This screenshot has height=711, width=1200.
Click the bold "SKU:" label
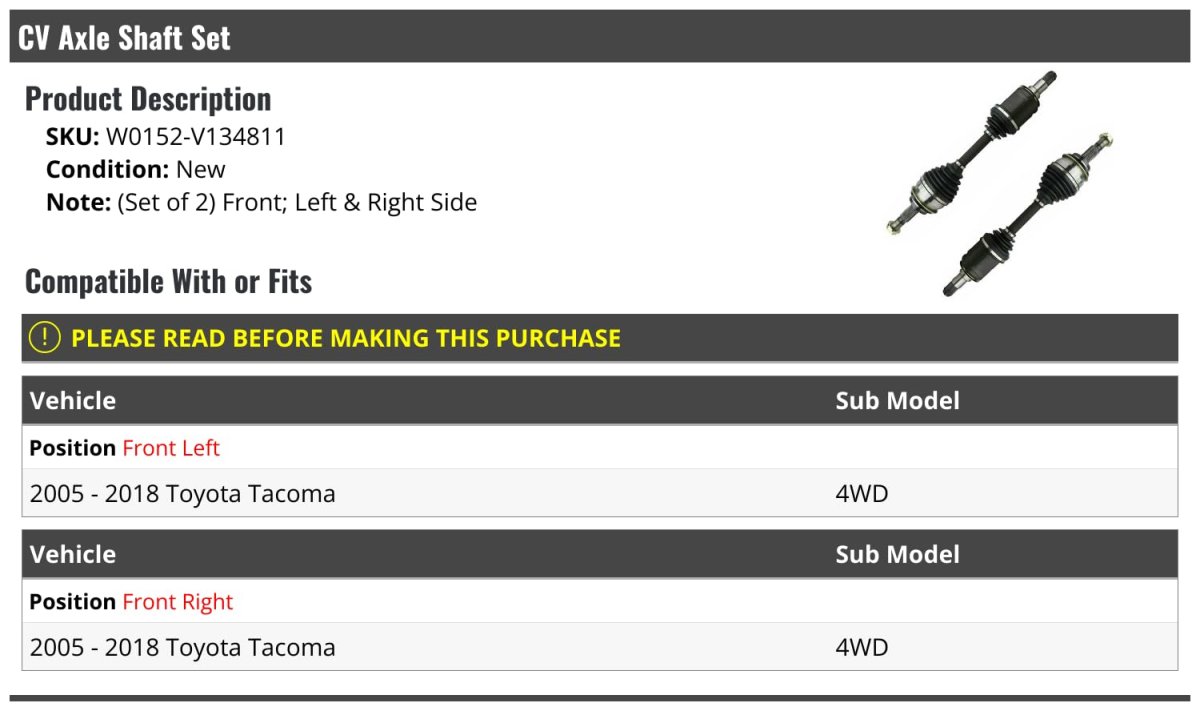pos(73,137)
